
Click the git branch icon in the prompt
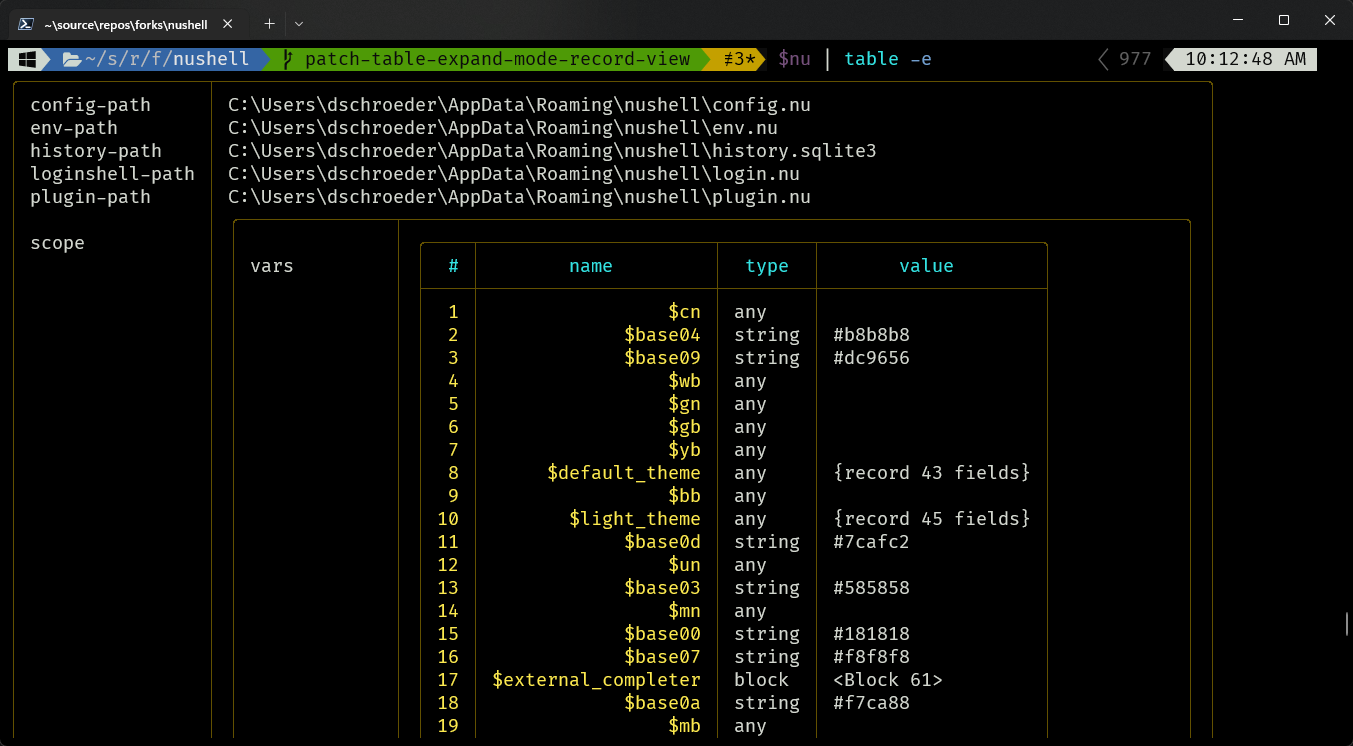pyautogui.click(x=288, y=59)
